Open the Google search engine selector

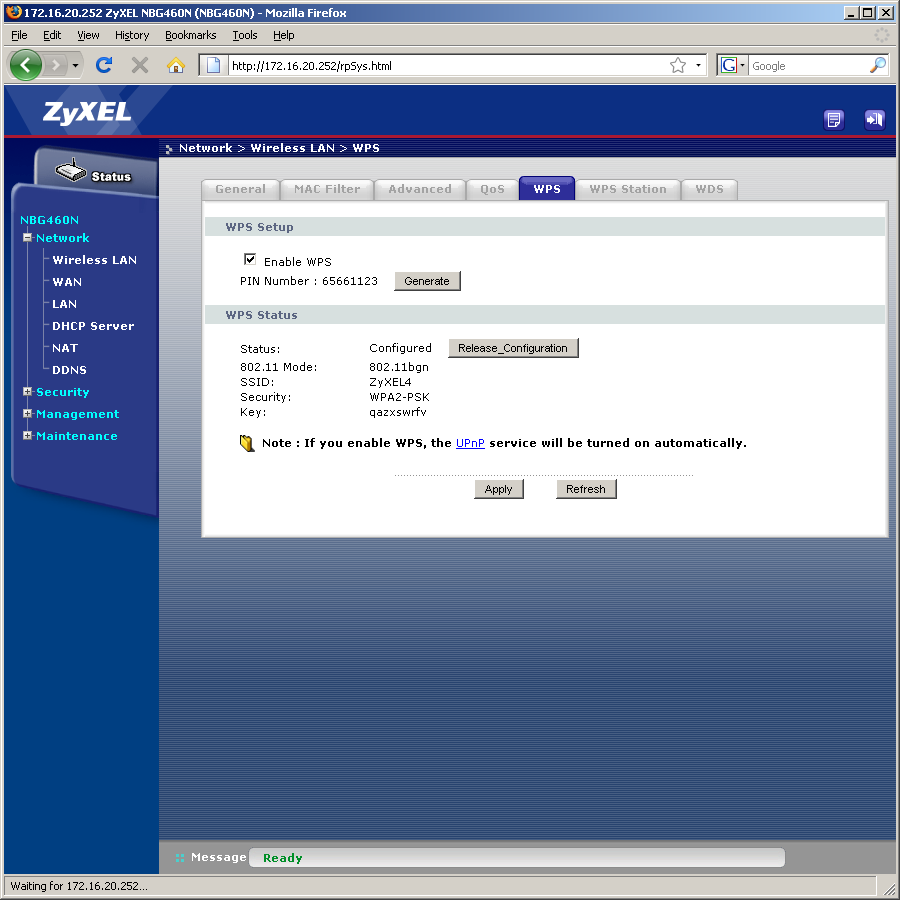[732, 65]
